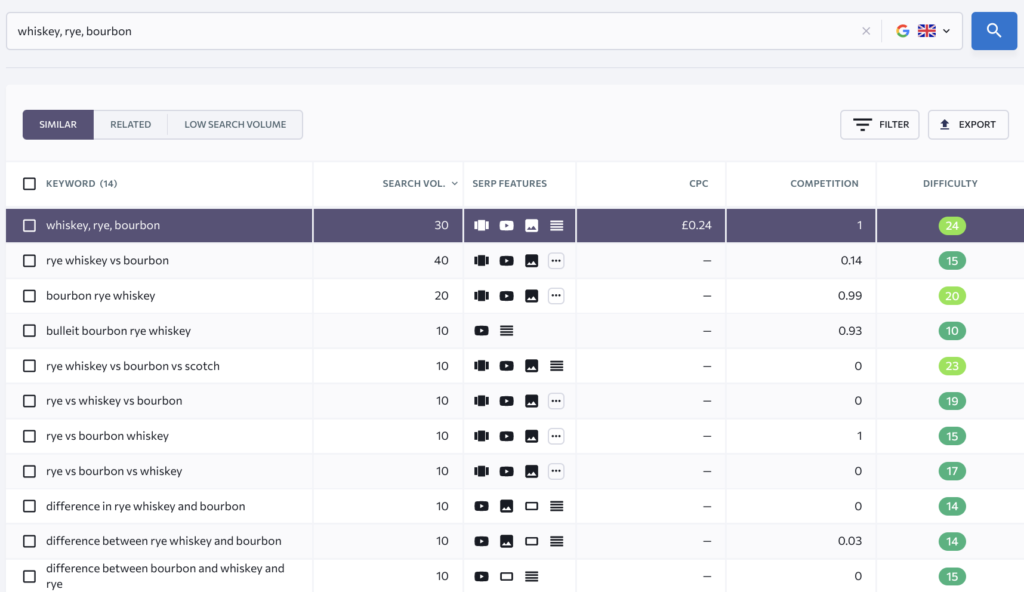Click the Google logo icon in search bar
The width and height of the screenshot is (1024, 592).
coord(903,31)
